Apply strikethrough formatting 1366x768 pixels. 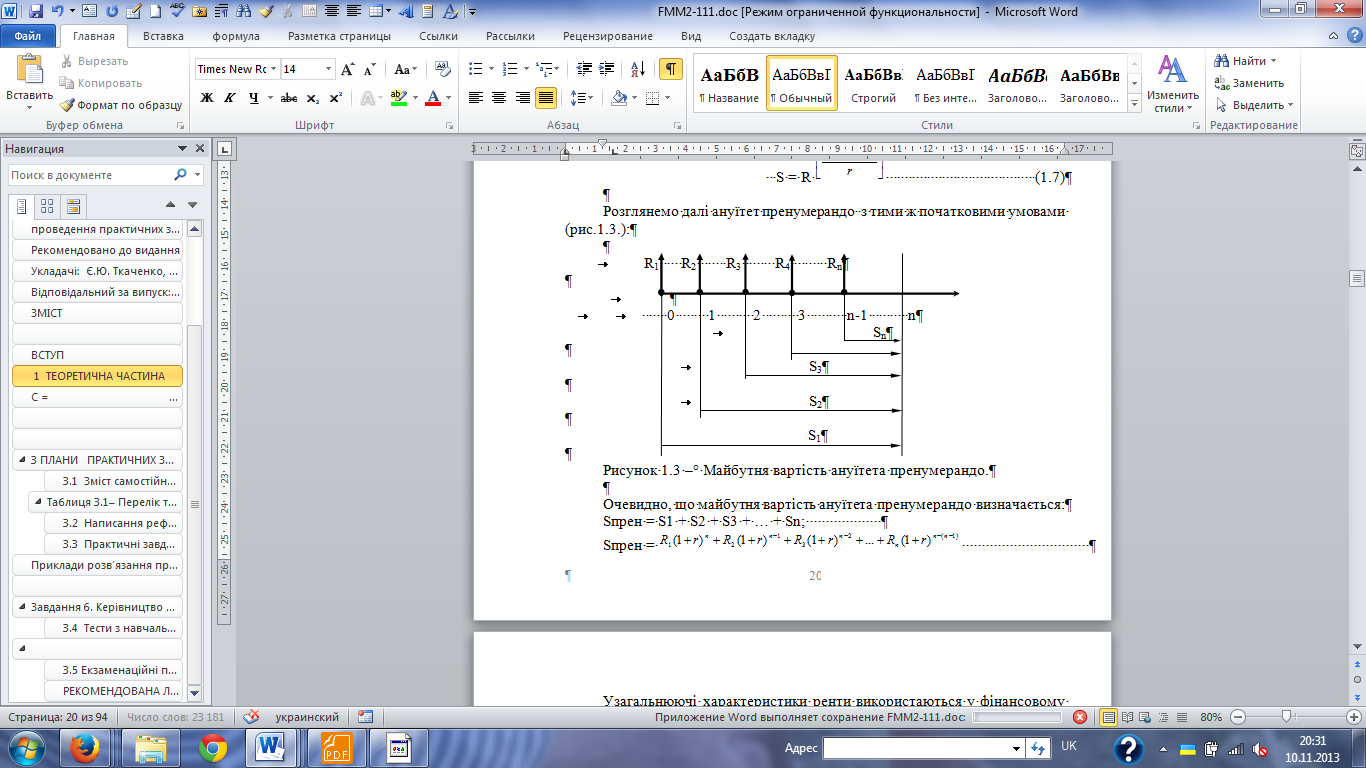coord(288,98)
